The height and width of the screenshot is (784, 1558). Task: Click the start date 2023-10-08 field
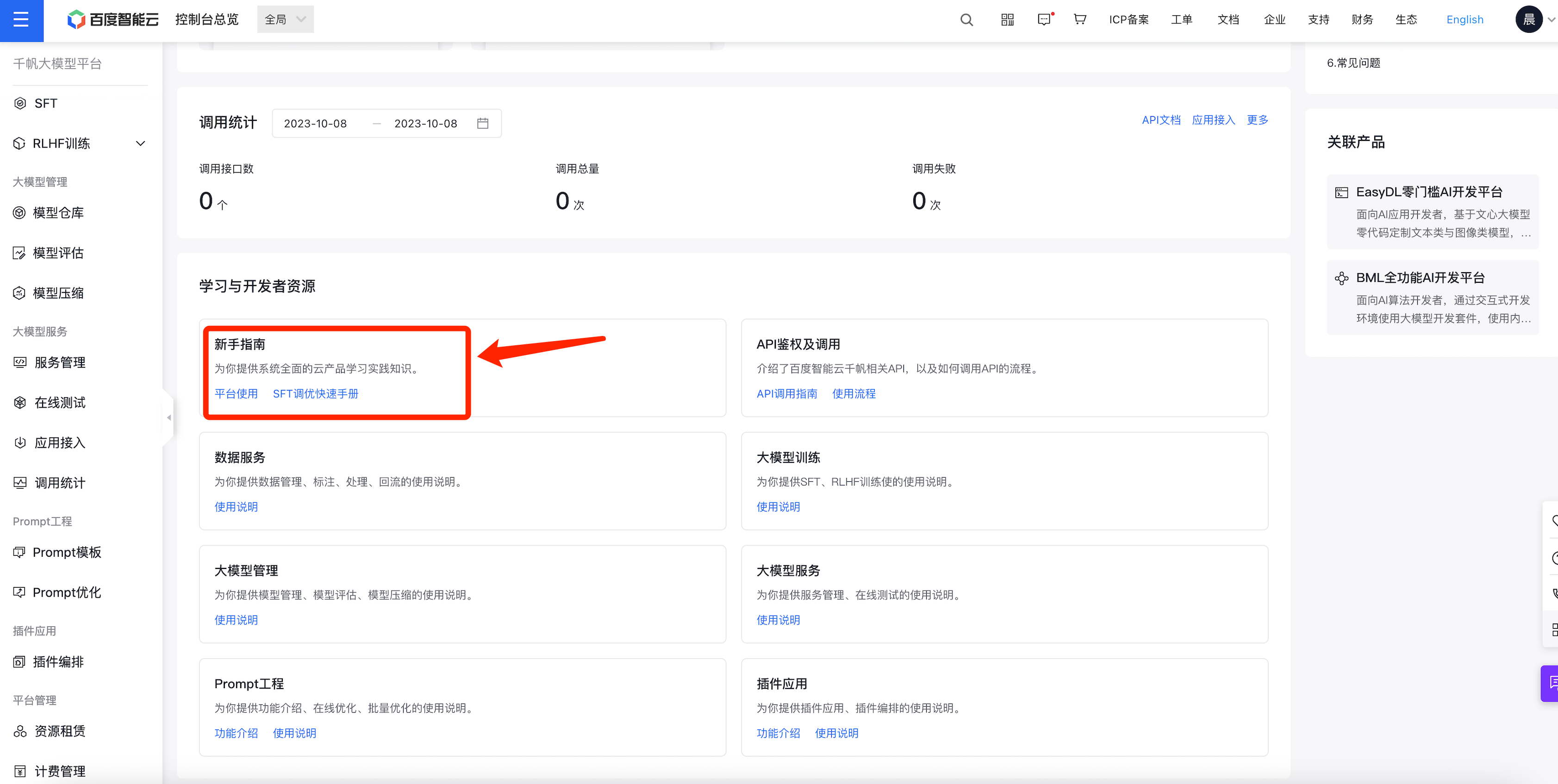(315, 124)
